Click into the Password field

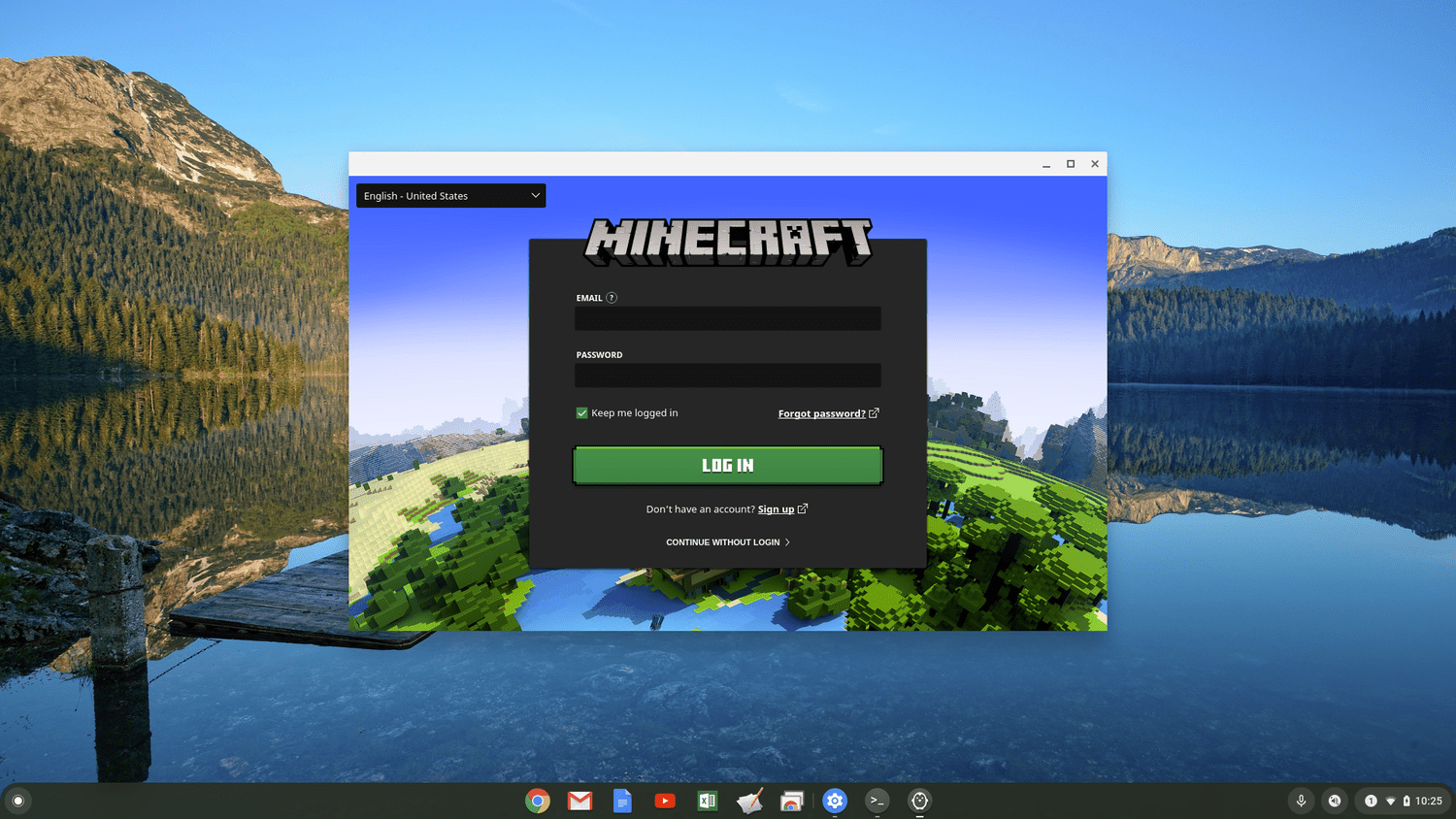[x=727, y=376]
